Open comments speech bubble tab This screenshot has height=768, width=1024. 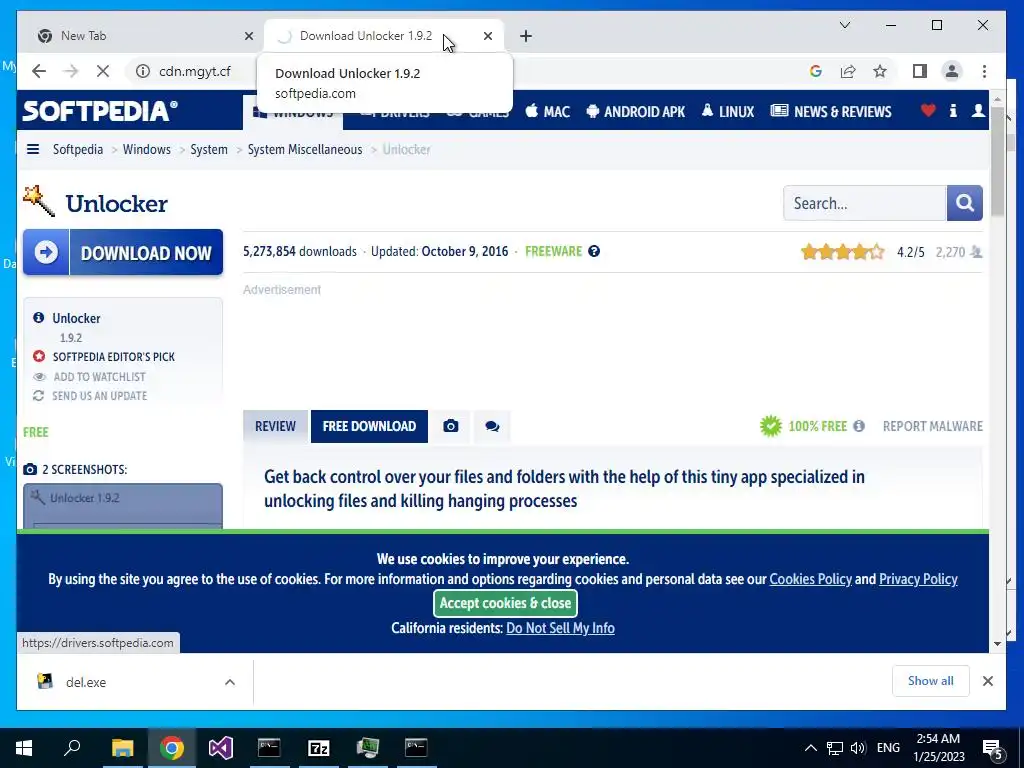(x=492, y=426)
